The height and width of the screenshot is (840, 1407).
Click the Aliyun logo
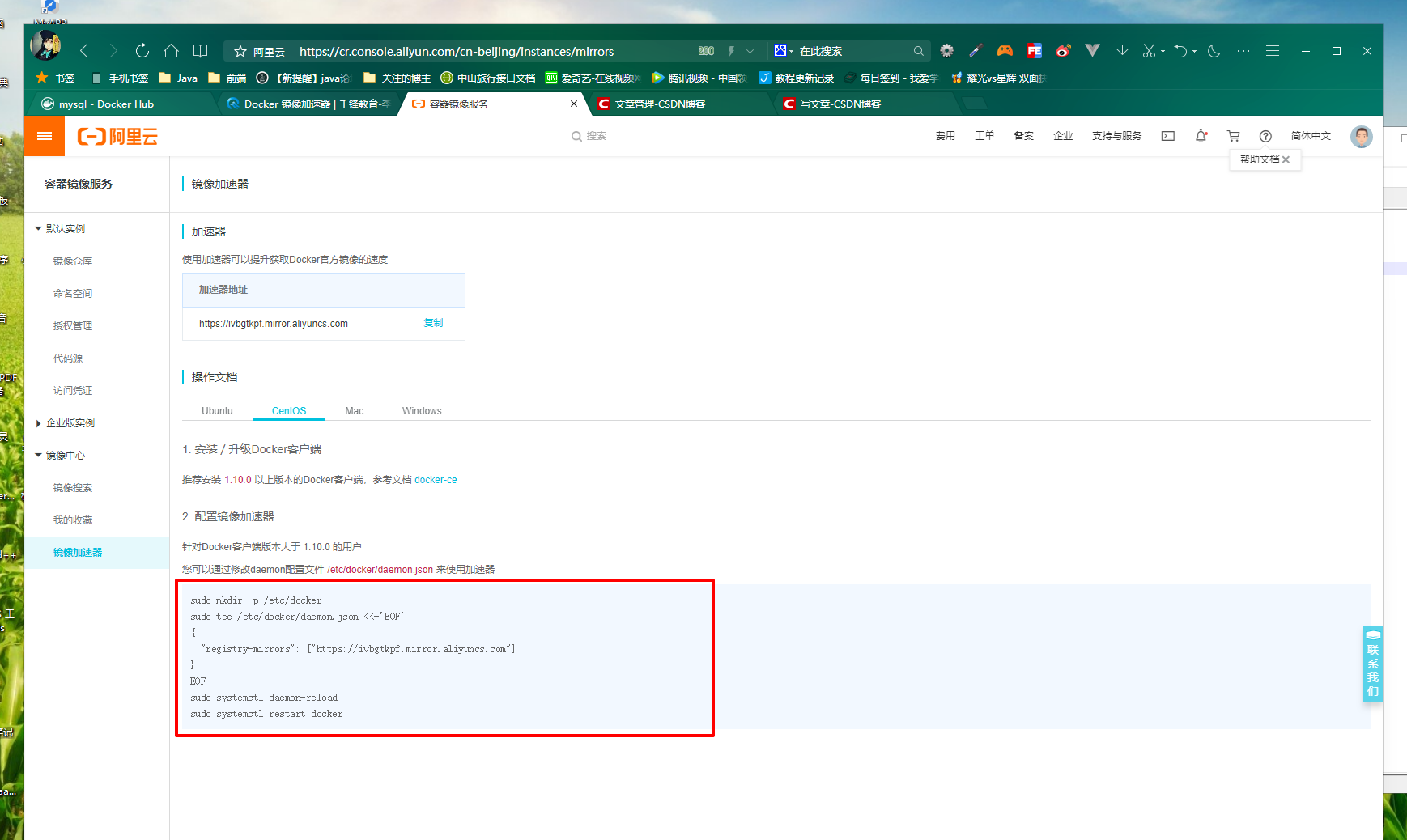(x=117, y=136)
